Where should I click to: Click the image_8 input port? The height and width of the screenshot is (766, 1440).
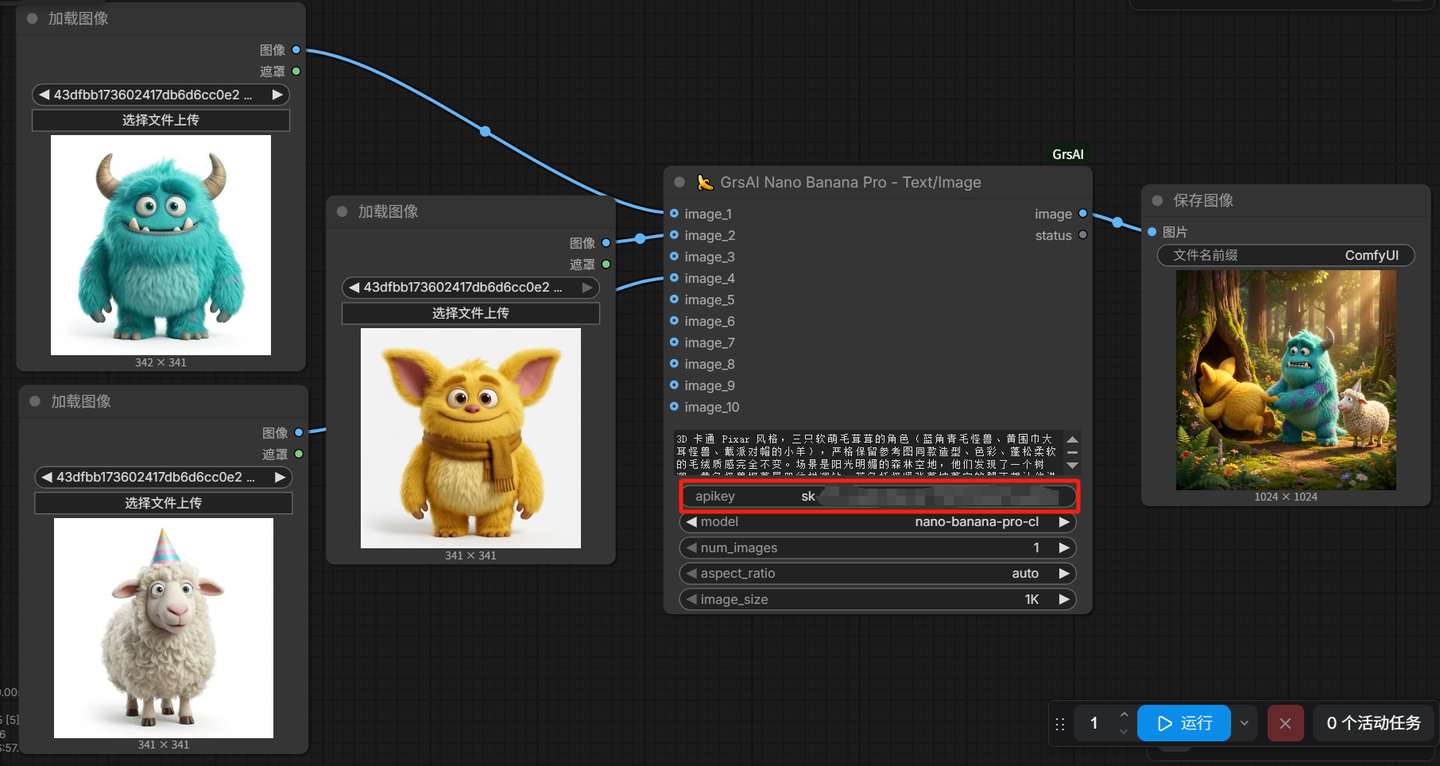point(674,364)
